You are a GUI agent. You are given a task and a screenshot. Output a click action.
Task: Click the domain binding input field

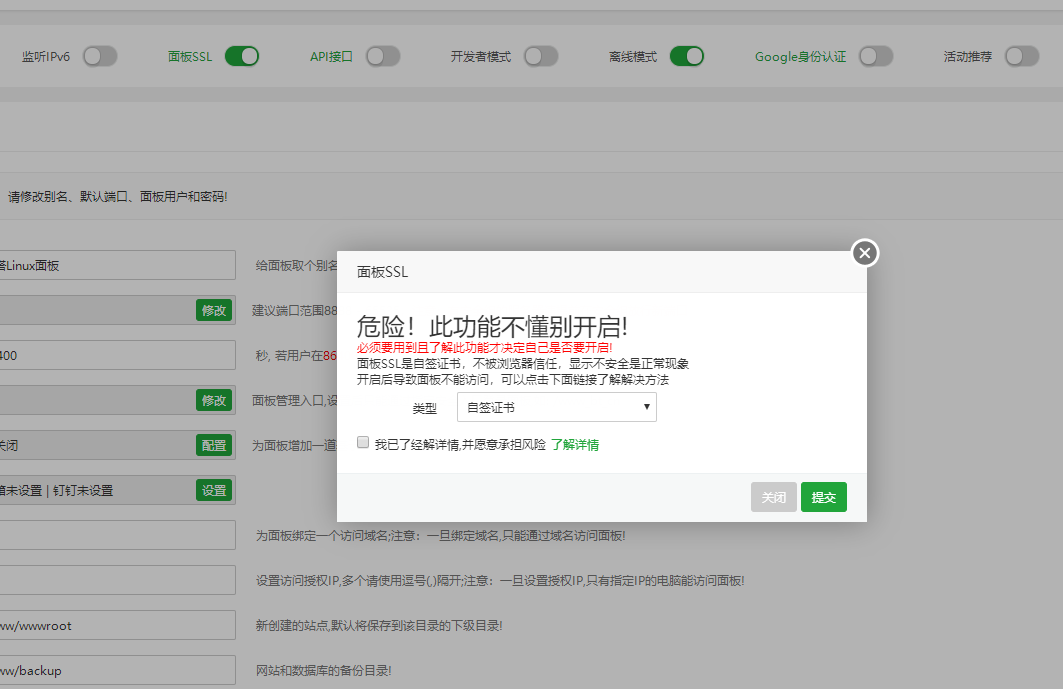click(x=117, y=535)
